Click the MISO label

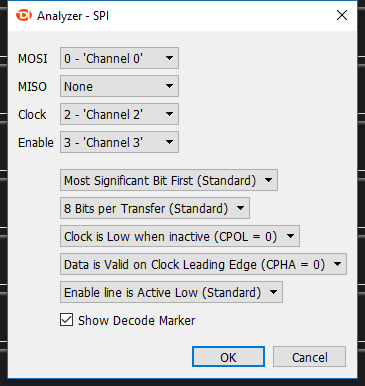[x=32, y=87]
